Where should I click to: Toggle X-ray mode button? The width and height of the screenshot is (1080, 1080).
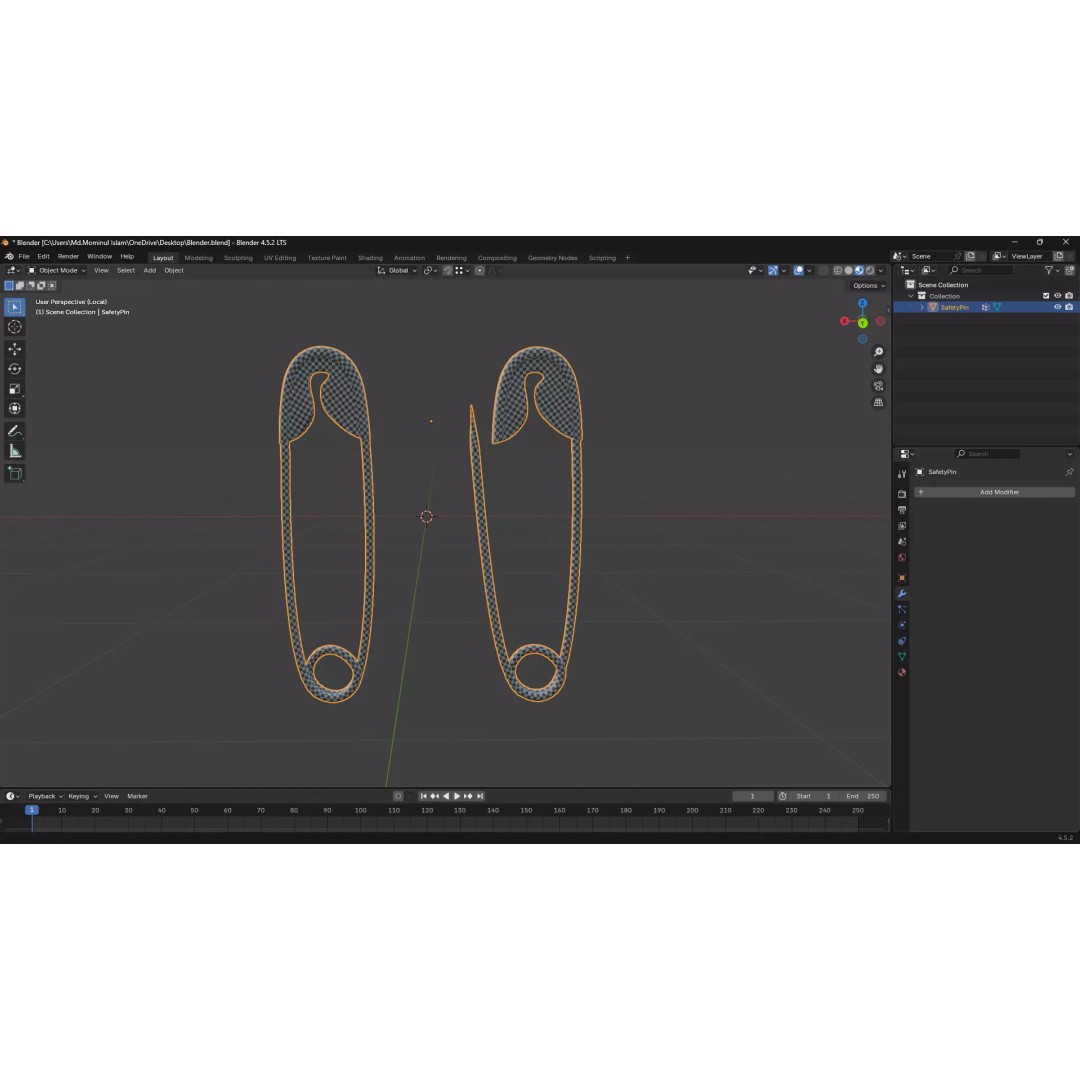point(823,271)
